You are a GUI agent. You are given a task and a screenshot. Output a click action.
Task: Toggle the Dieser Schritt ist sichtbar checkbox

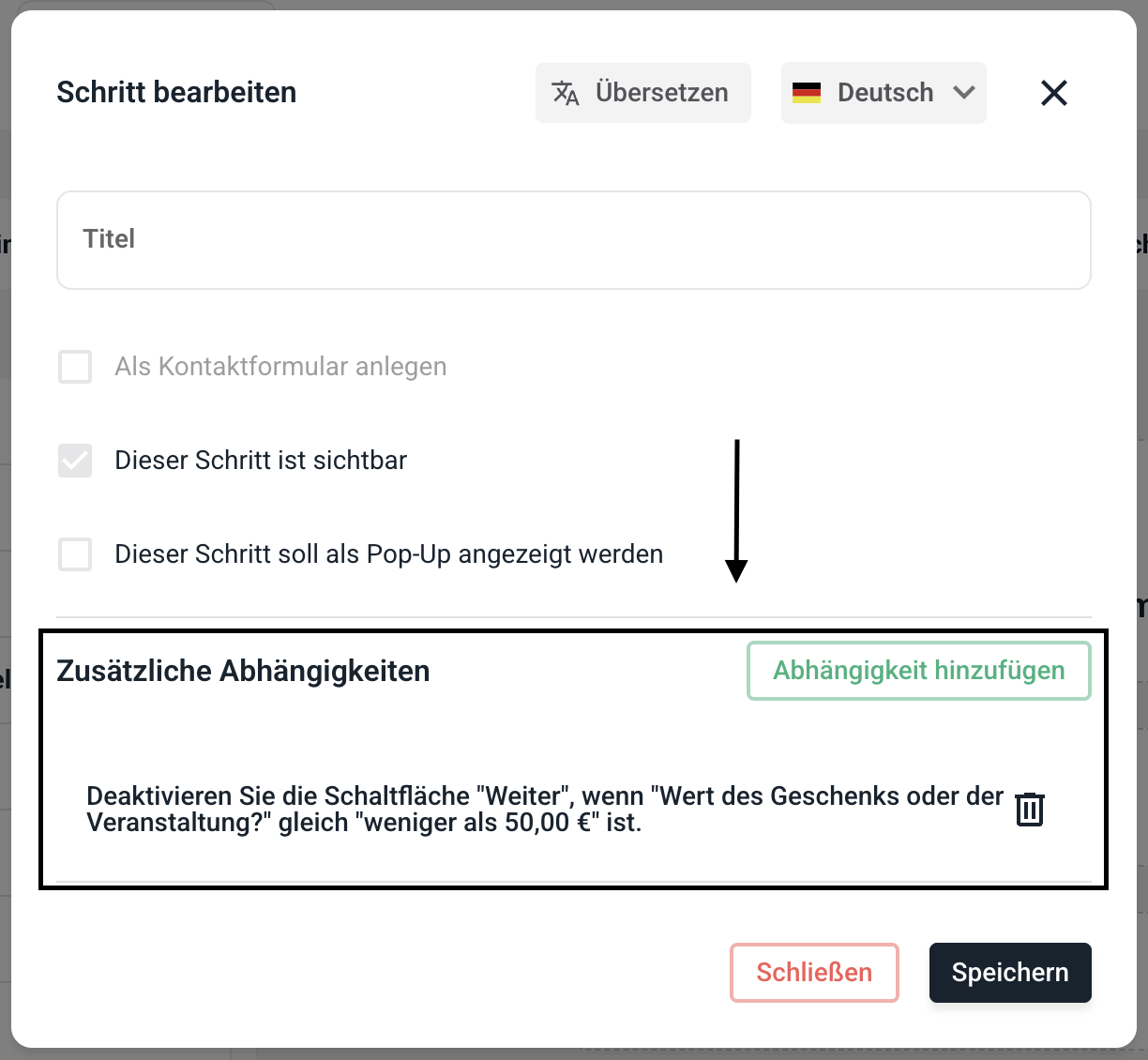[75, 461]
